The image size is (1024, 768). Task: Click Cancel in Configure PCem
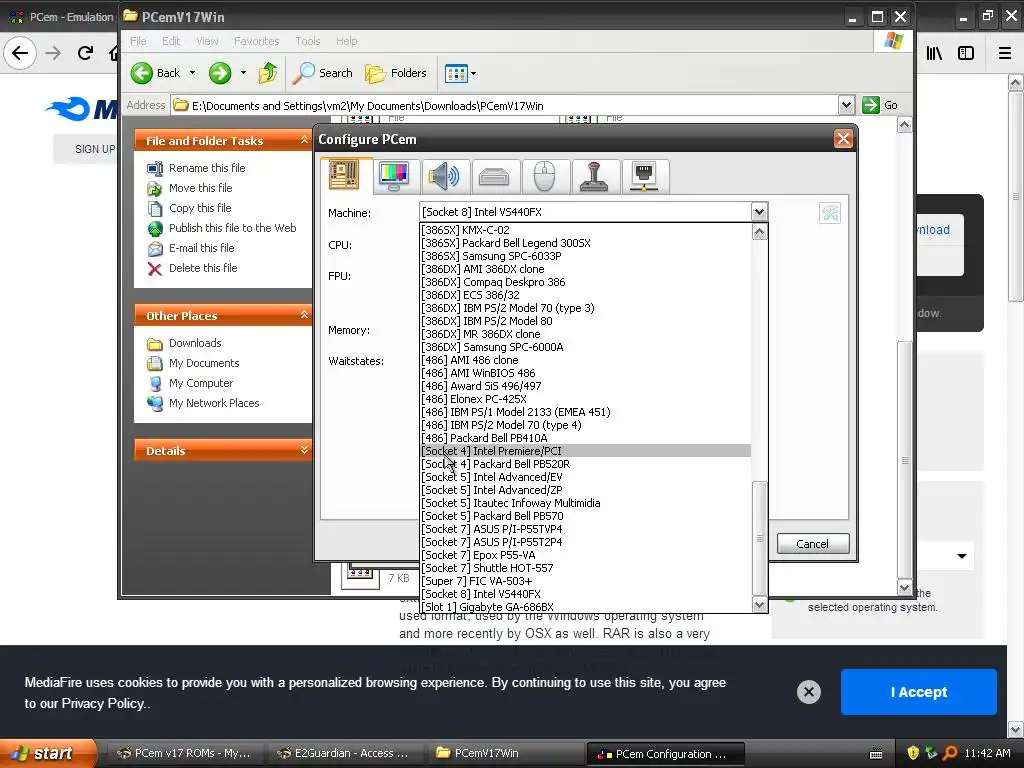812,544
